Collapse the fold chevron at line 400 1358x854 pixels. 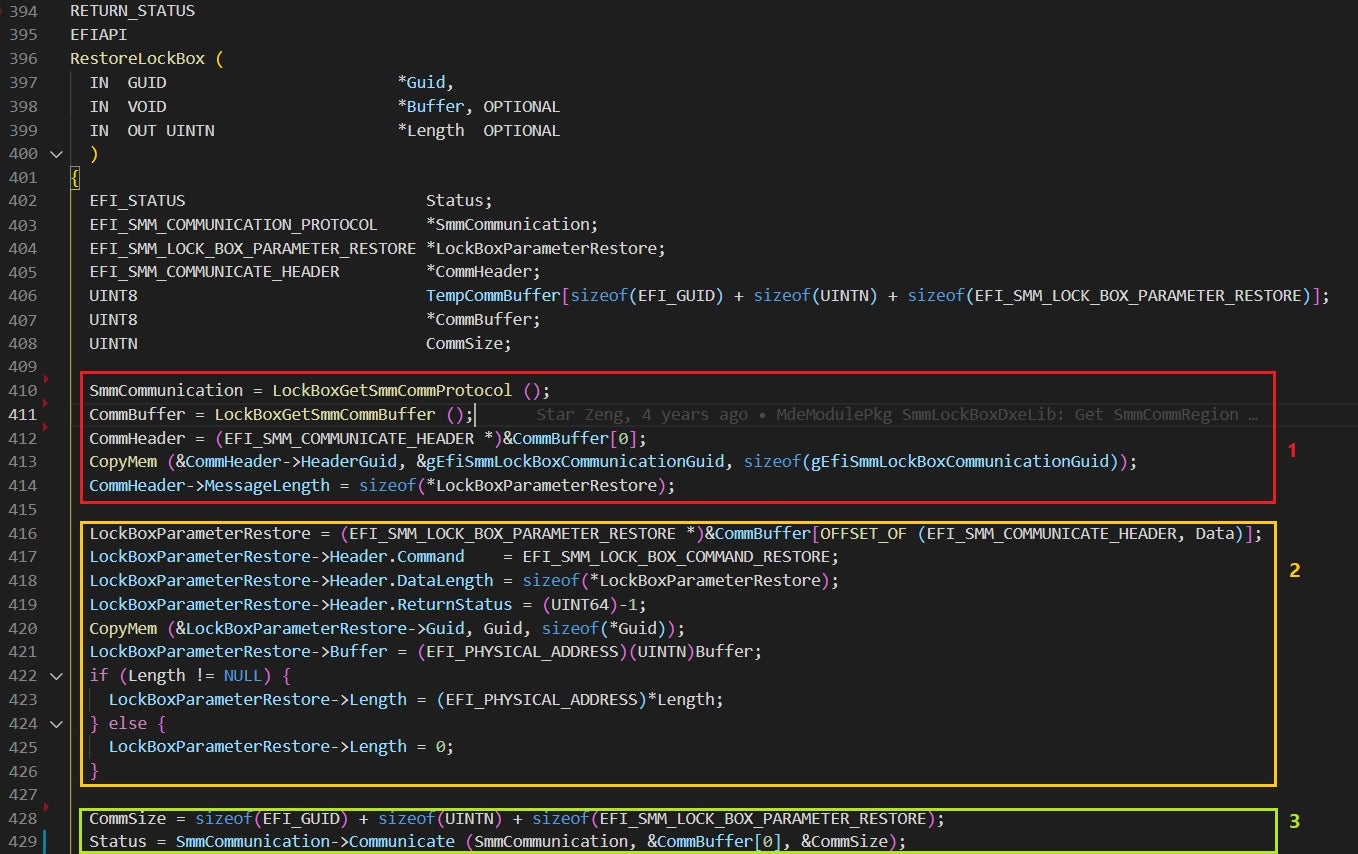[55, 154]
